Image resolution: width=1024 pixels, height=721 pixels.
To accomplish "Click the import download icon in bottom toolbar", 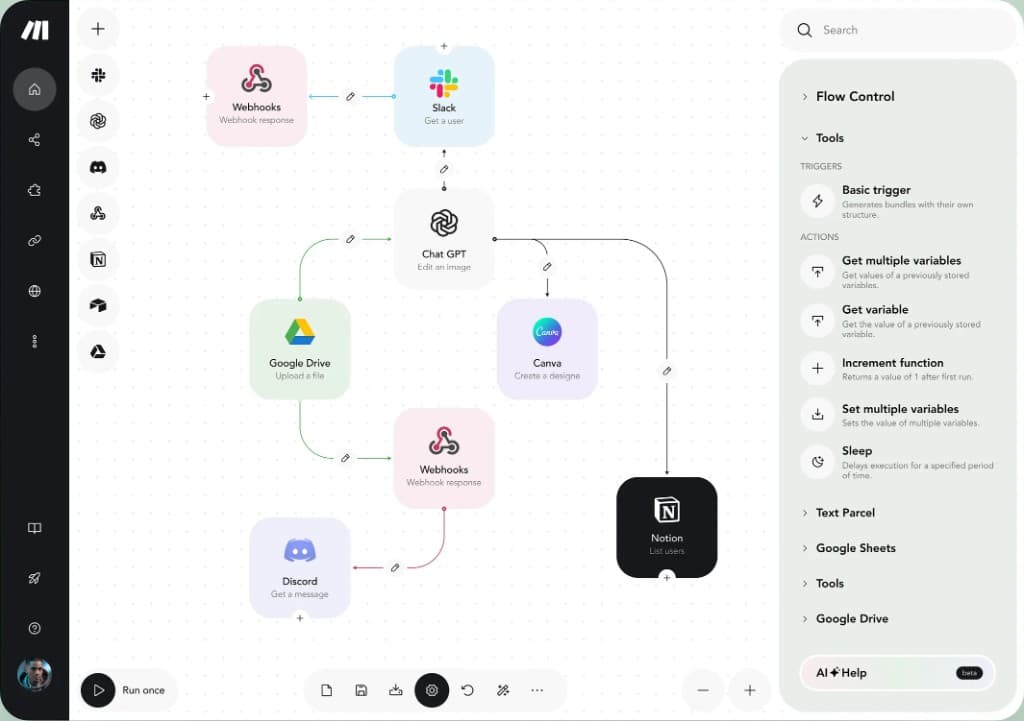I will point(396,690).
